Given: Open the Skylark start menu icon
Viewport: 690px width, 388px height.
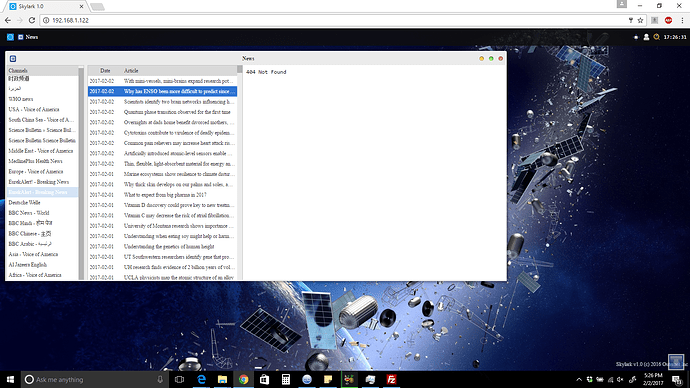Looking at the screenshot, I should click(x=10, y=37).
